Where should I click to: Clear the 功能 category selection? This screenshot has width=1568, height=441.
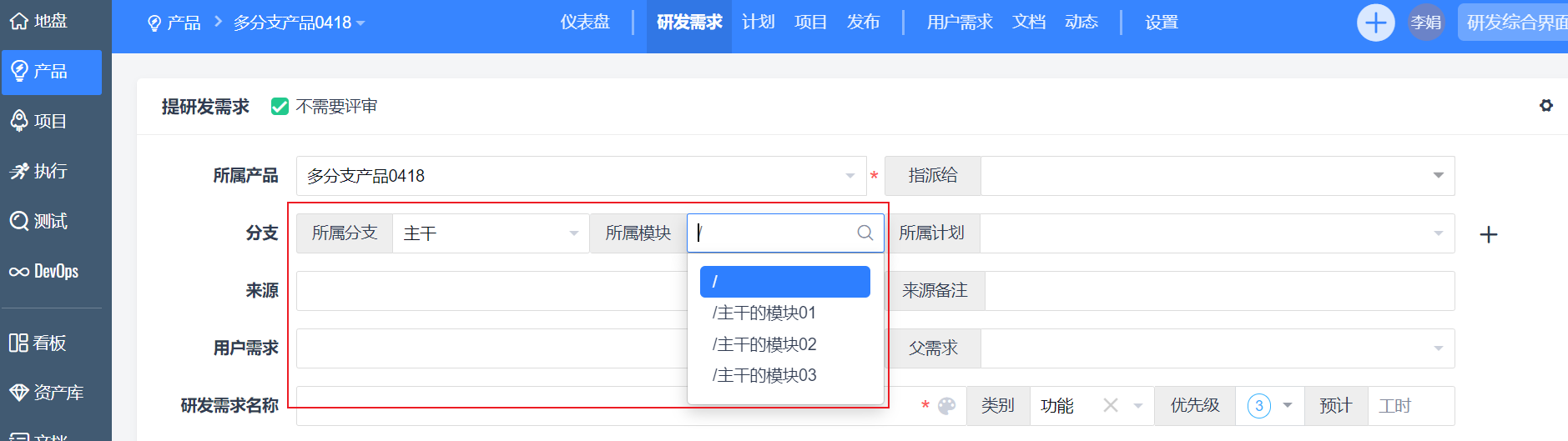[x=1110, y=405]
